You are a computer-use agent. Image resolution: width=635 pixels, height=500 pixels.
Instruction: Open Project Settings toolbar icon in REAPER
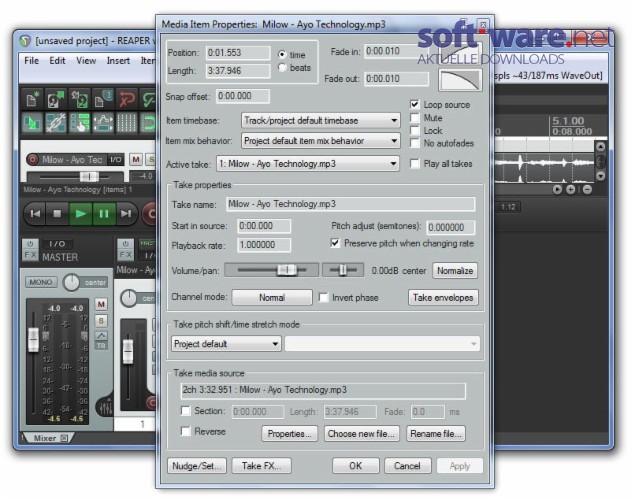[x=103, y=99]
